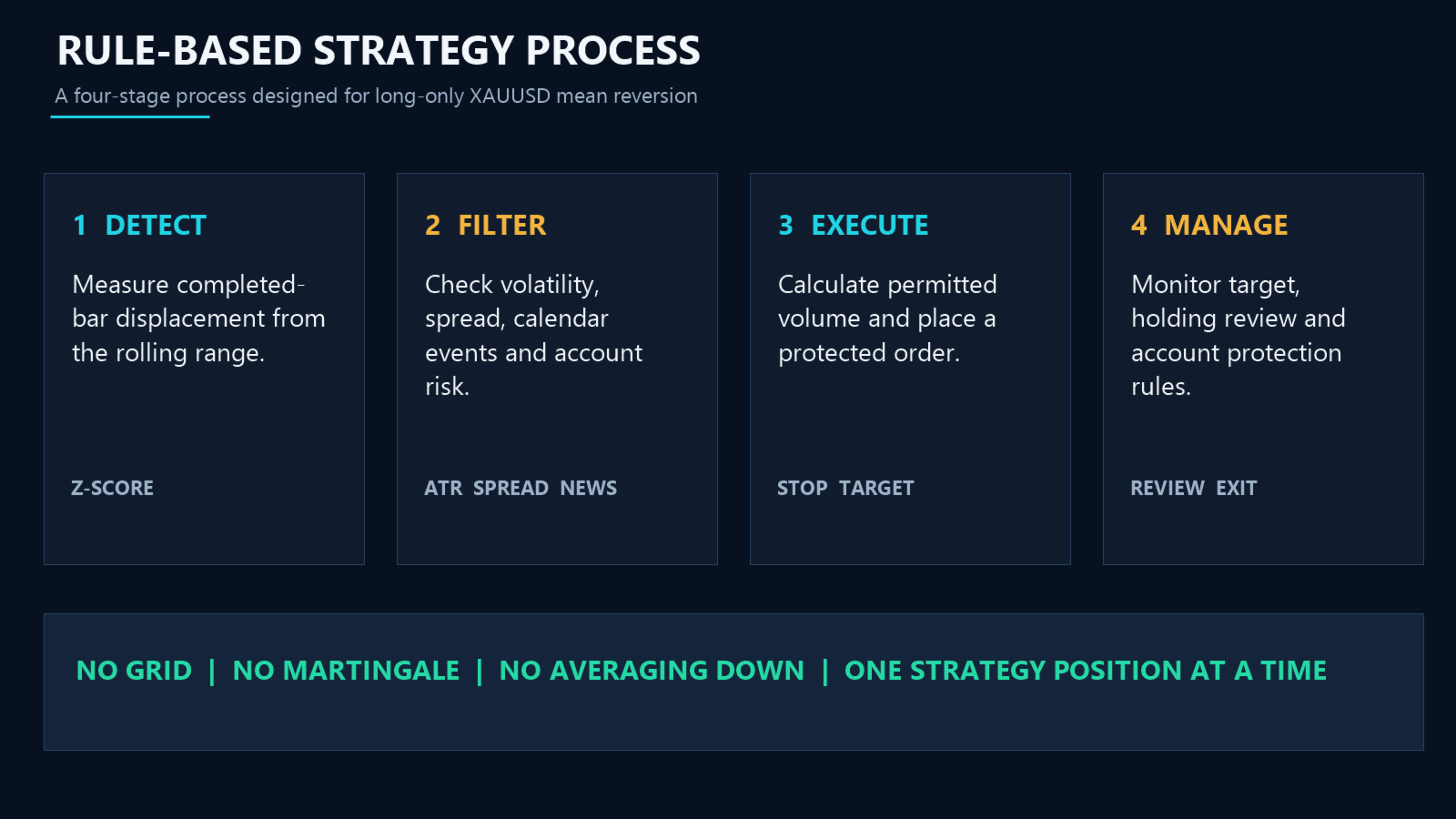Click the EXIT tag in Manage card
The width and height of the screenshot is (1456, 819).
point(1236,488)
